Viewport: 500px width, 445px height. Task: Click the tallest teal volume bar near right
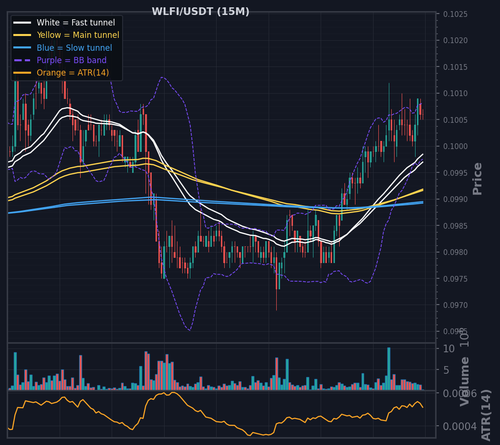pos(389,369)
